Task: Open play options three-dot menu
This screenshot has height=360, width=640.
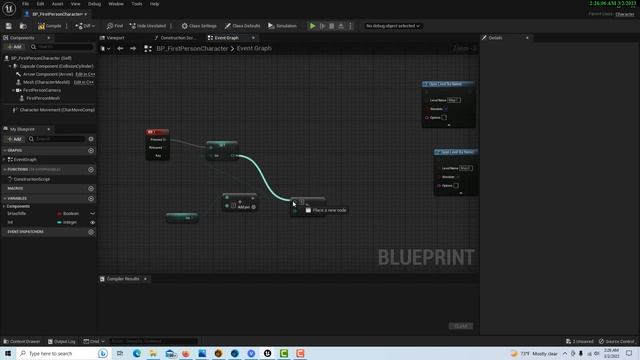Action: pyautogui.click(x=350, y=26)
